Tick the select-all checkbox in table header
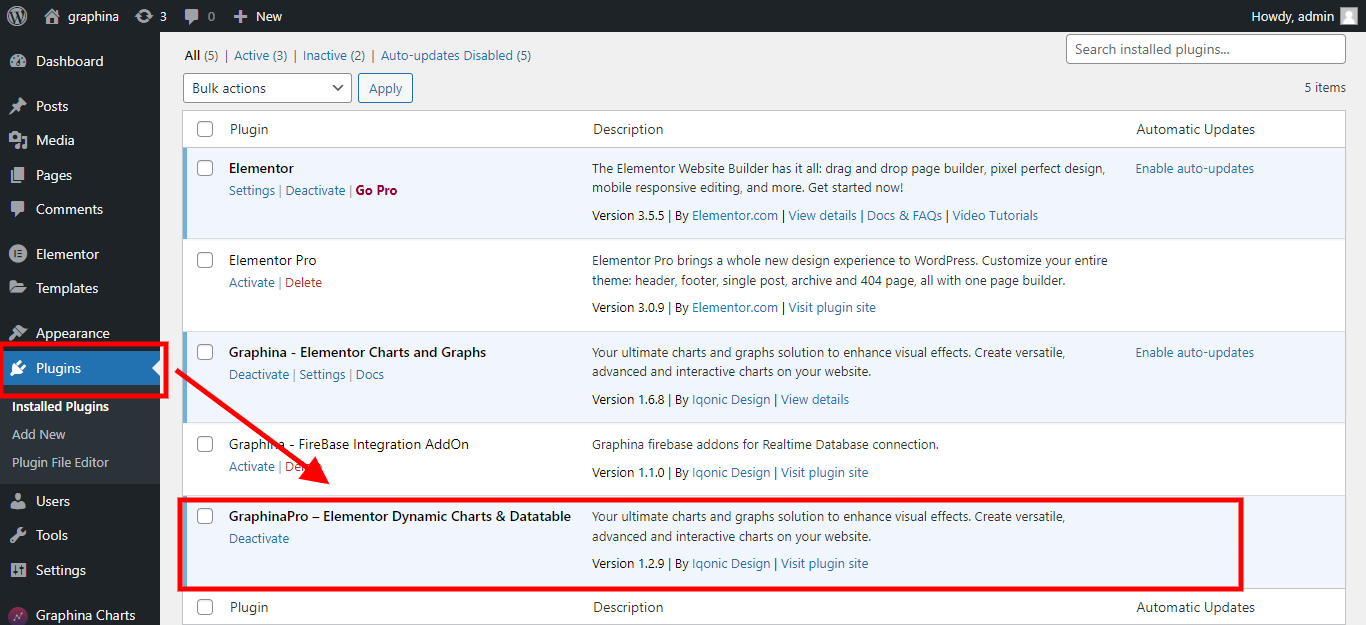Screen dimensions: 1366x625 click(x=205, y=129)
